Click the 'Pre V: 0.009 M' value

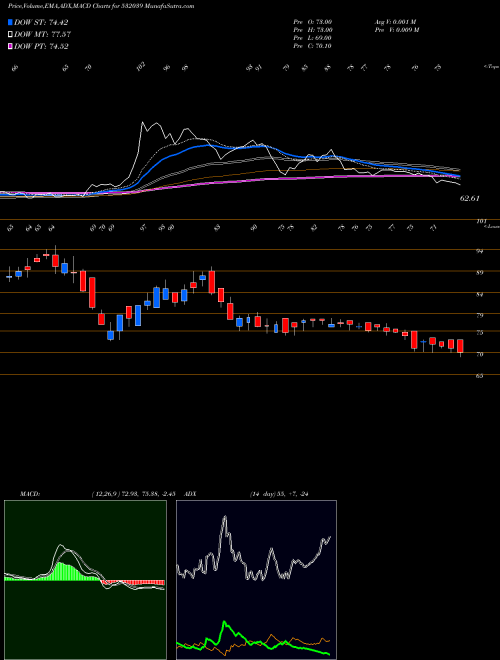click(396, 30)
